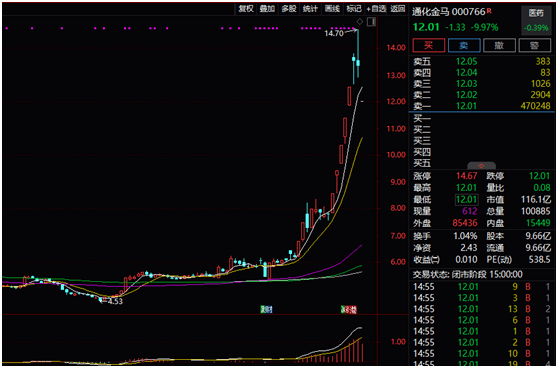Open the 复权 price adjustment menu
Viewport: 558px width, 368px height.
click(x=246, y=8)
